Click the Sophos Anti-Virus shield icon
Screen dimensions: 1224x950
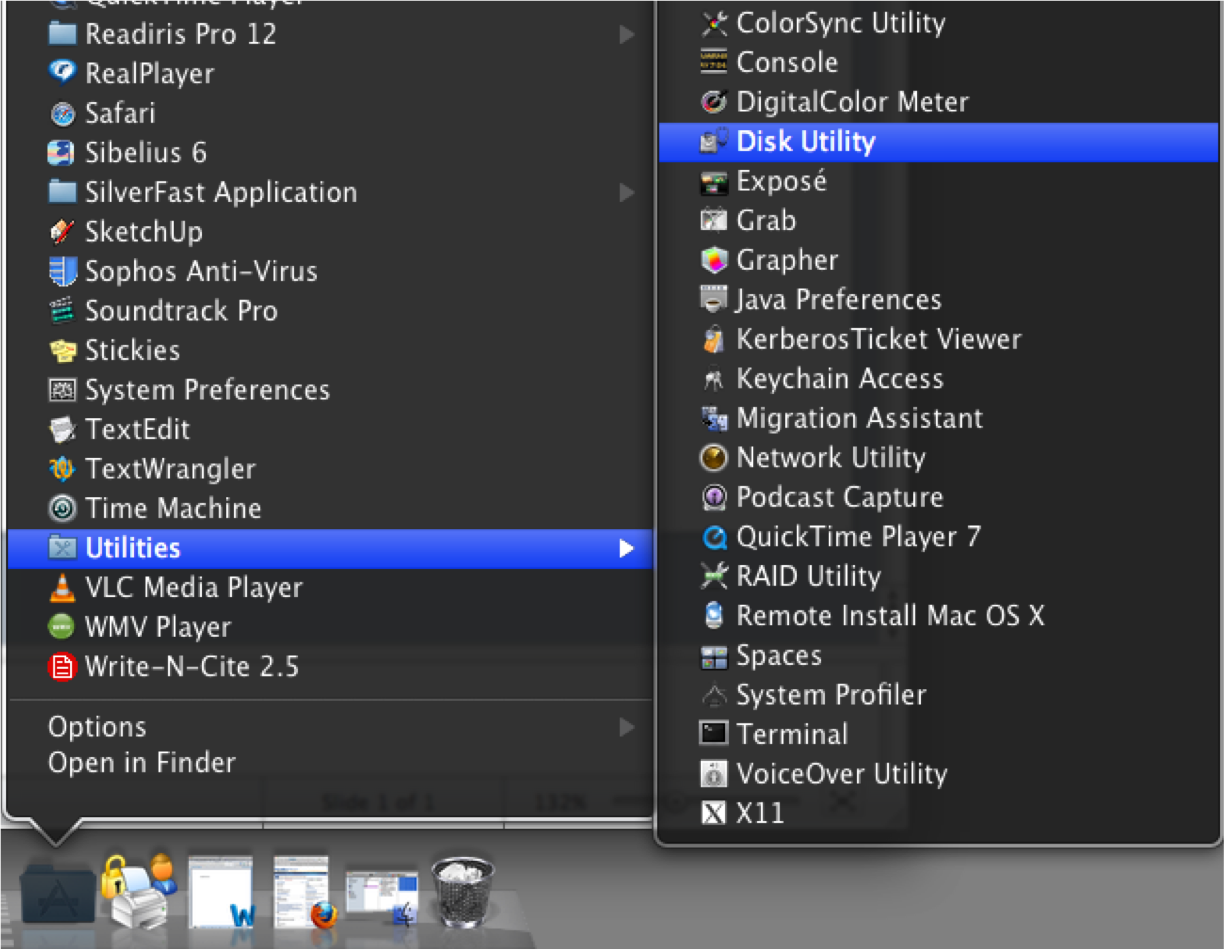[x=62, y=272]
